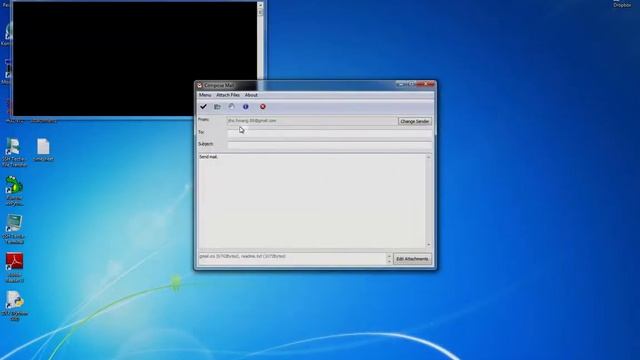Click the undo arrow icon in toolbar
640x360 pixels.
(231, 107)
